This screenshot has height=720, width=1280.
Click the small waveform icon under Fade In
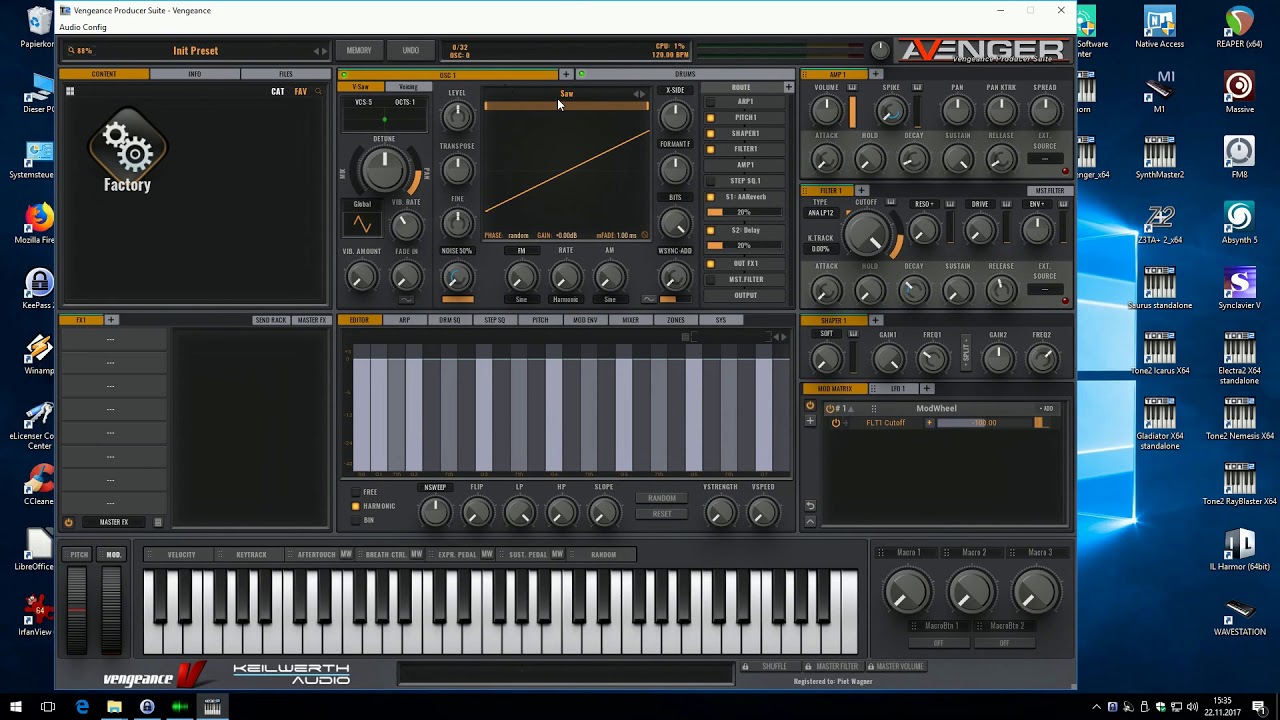pos(406,299)
